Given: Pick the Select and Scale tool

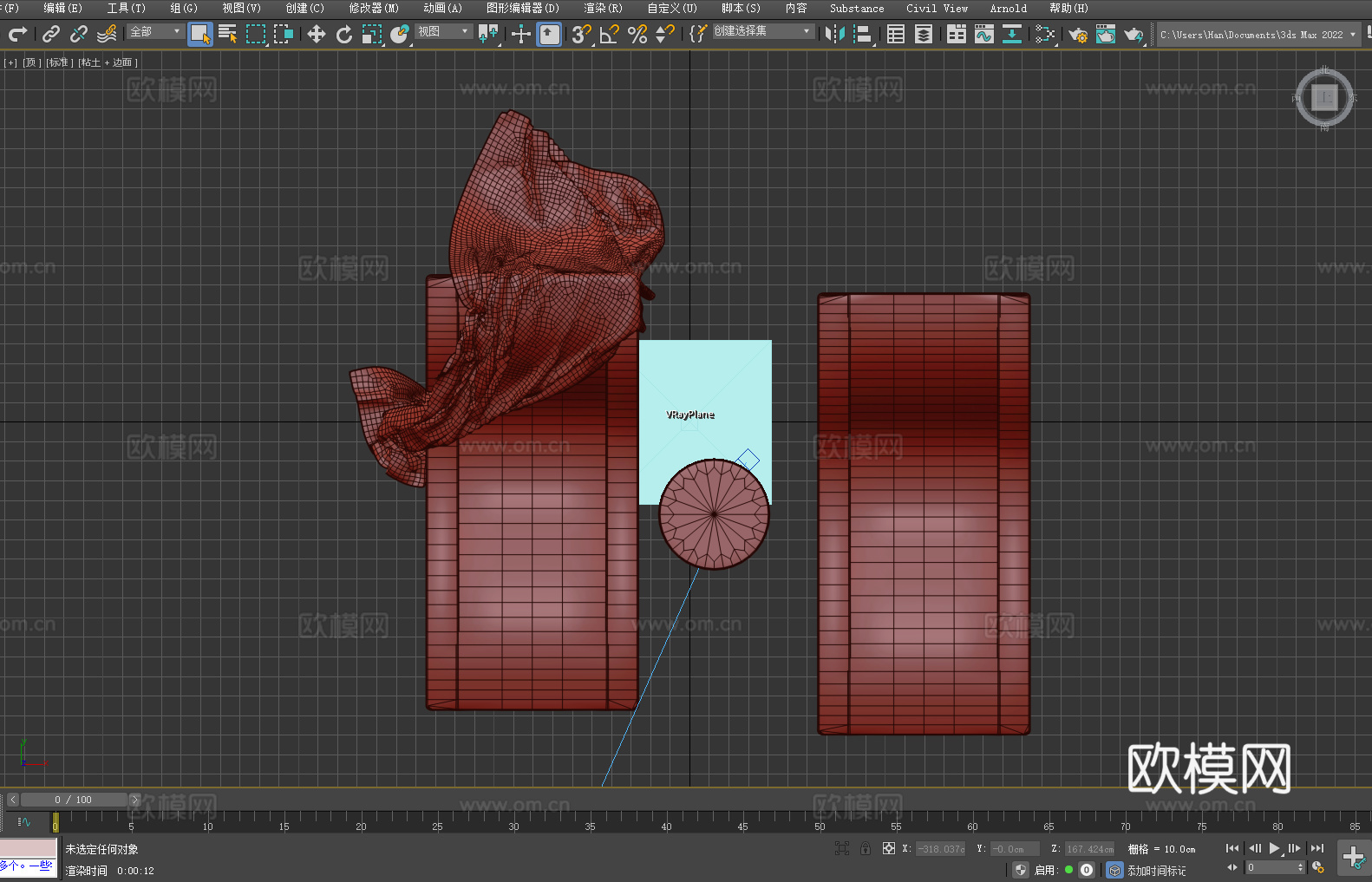Looking at the screenshot, I should pos(372,34).
